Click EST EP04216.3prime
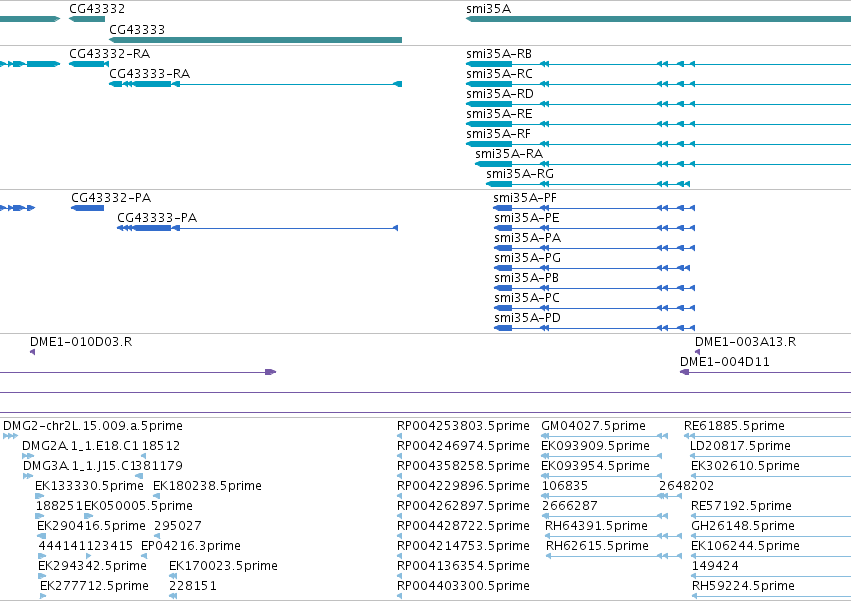 (191, 546)
